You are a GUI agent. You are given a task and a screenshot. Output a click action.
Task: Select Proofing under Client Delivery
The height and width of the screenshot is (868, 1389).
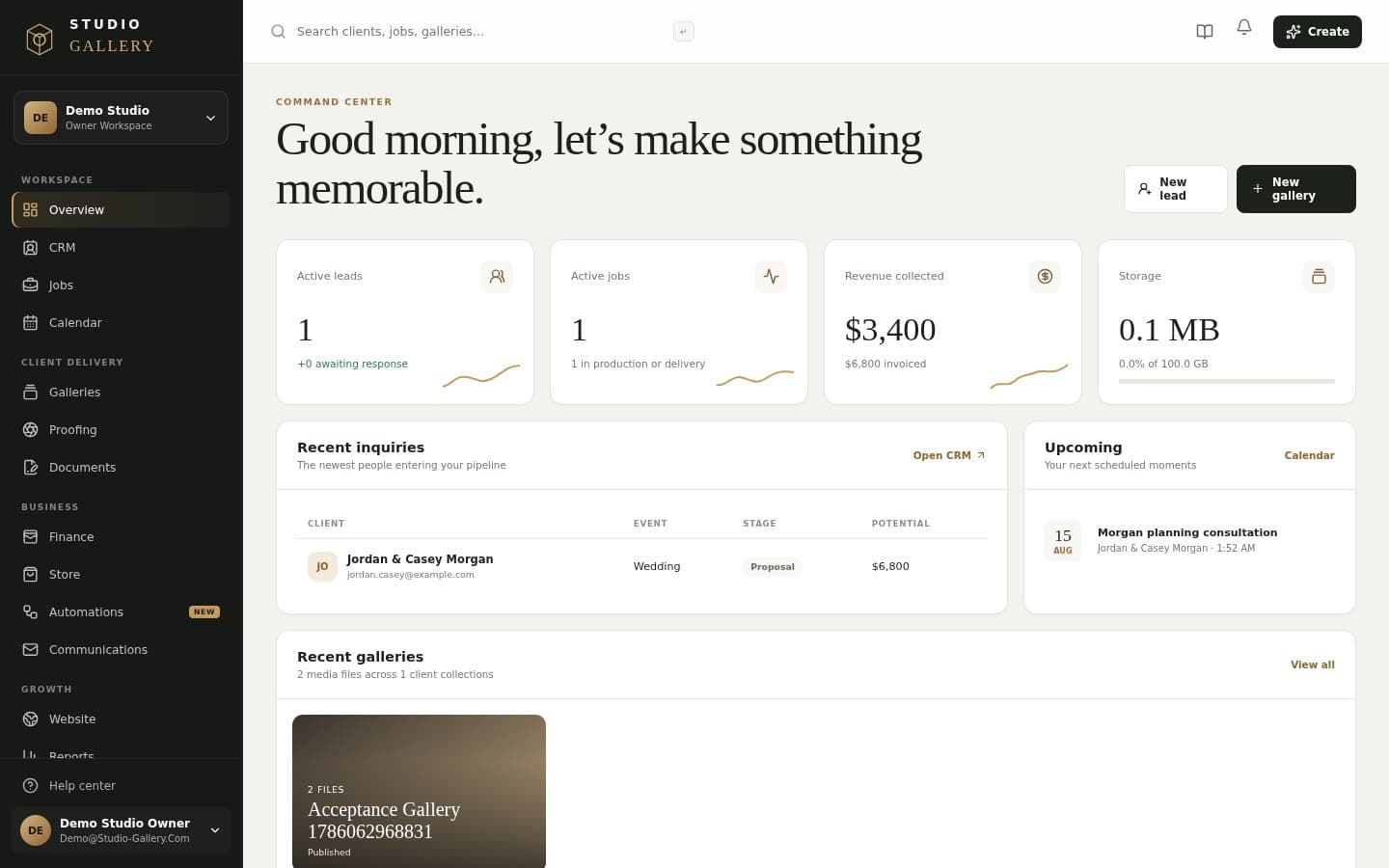click(122, 430)
